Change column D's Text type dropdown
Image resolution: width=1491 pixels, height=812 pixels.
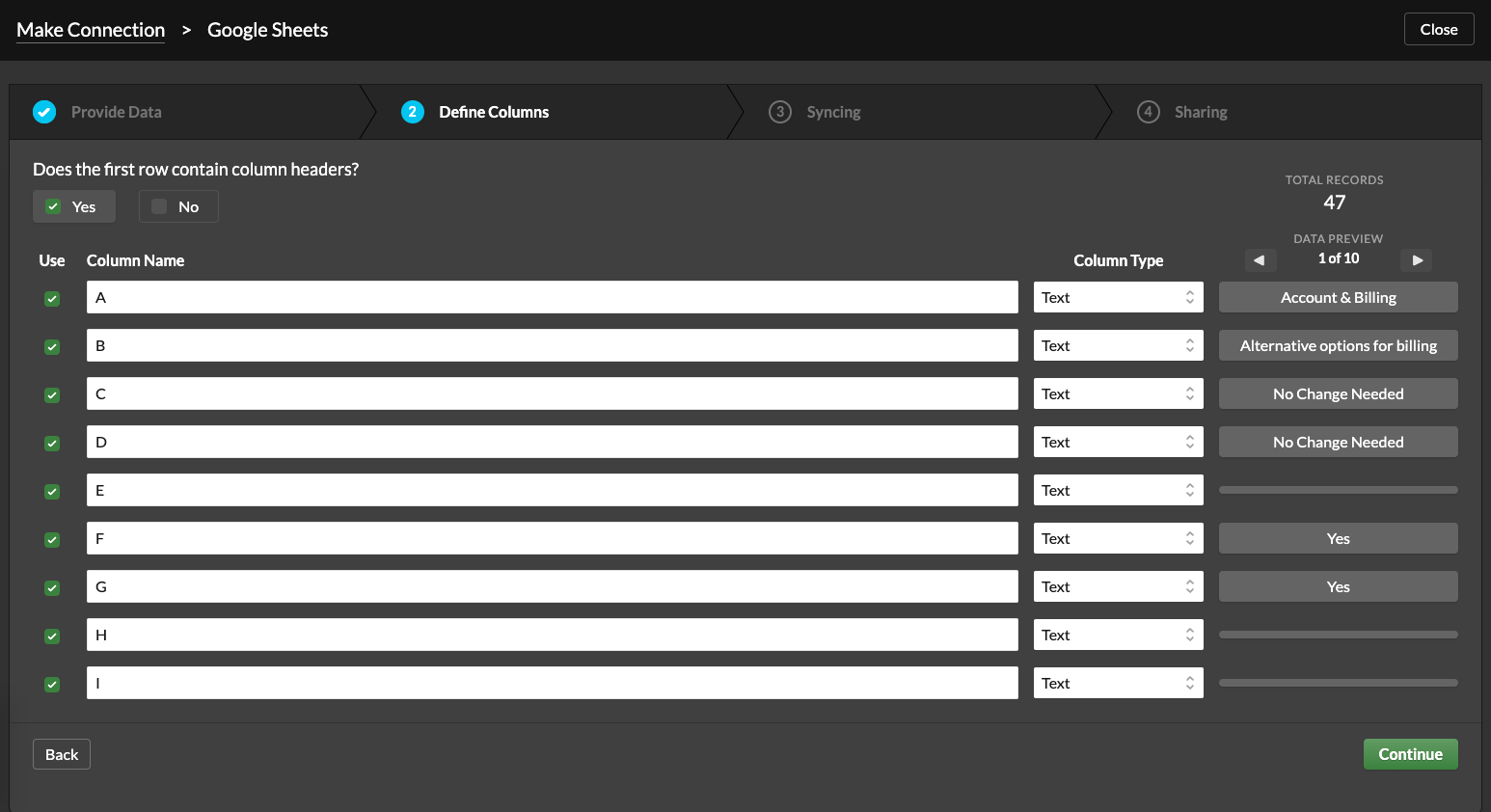click(1118, 441)
